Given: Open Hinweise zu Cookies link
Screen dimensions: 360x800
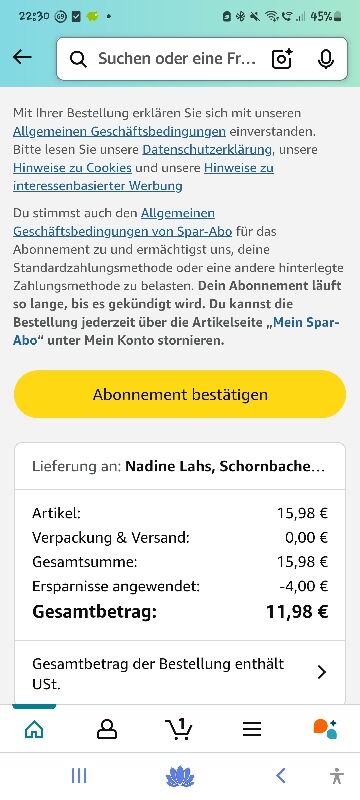Looking at the screenshot, I should (72, 168).
